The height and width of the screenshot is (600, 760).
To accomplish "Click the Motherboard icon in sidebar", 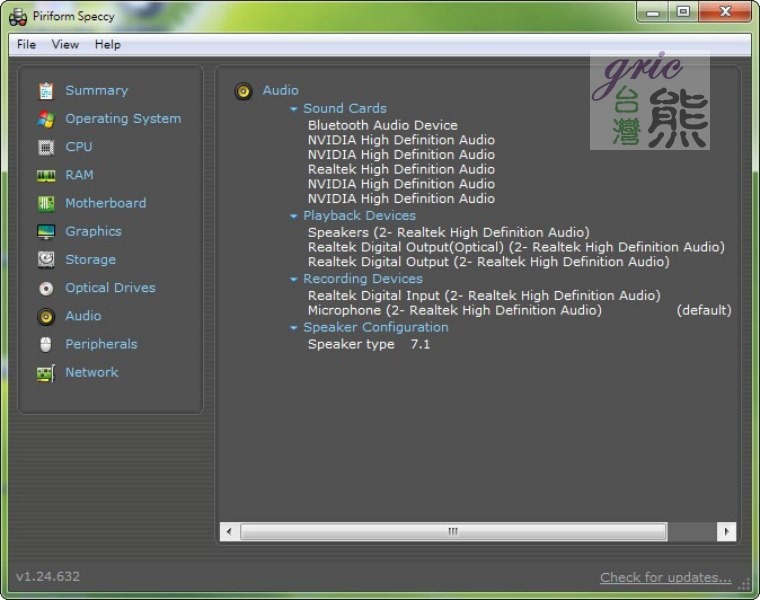I will coord(46,204).
